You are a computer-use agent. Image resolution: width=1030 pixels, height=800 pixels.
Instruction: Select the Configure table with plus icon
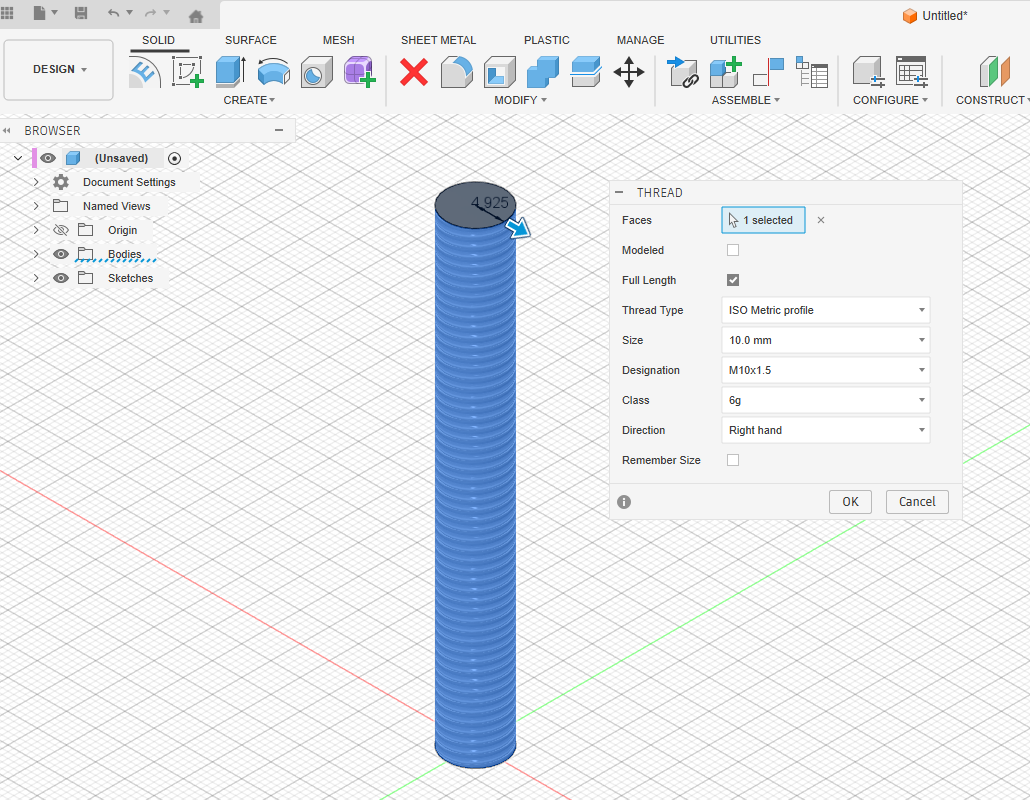[912, 72]
